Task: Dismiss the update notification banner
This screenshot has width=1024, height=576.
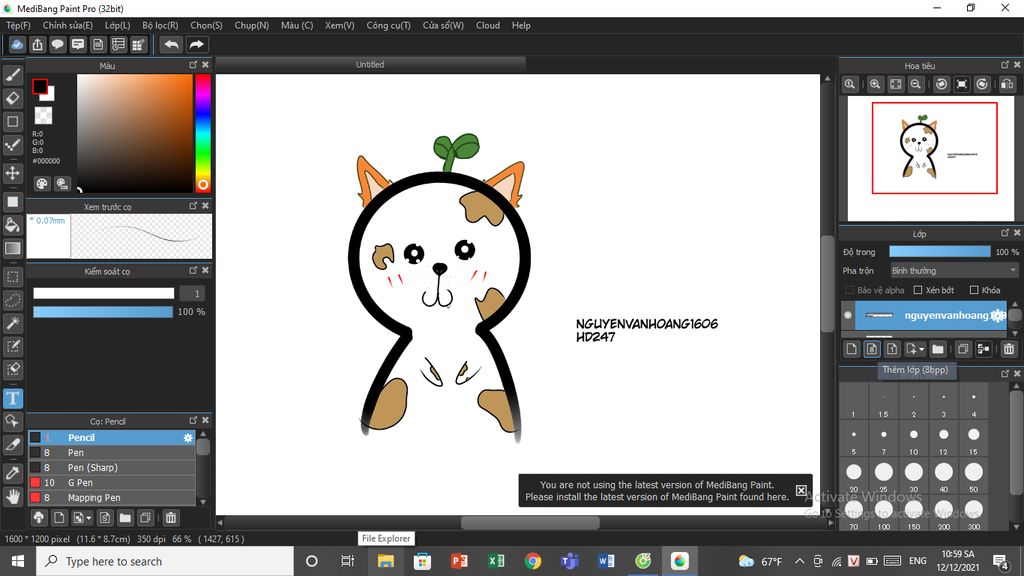Action: pyautogui.click(x=801, y=490)
